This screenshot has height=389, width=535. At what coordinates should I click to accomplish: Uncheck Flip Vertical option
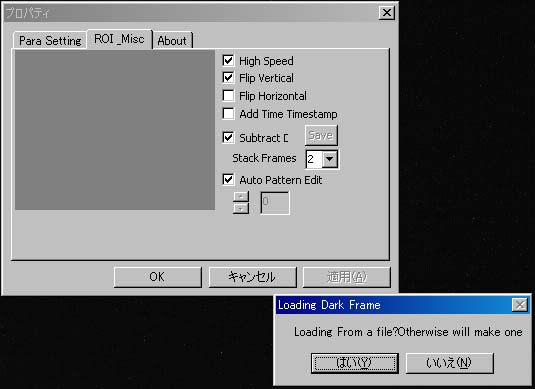click(x=228, y=77)
